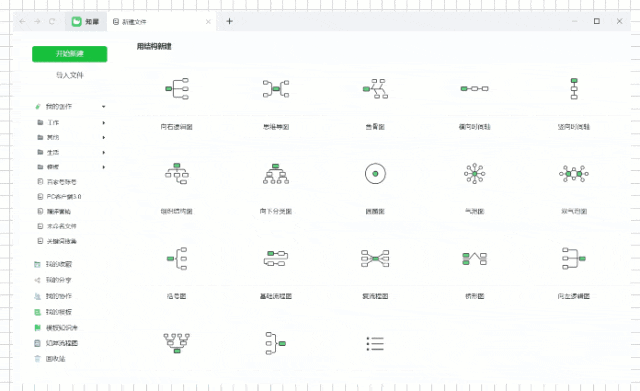Image resolution: width=640 pixels, height=391 pixels.
Task: Select the brace map (括号图) structure
Action: (177, 258)
